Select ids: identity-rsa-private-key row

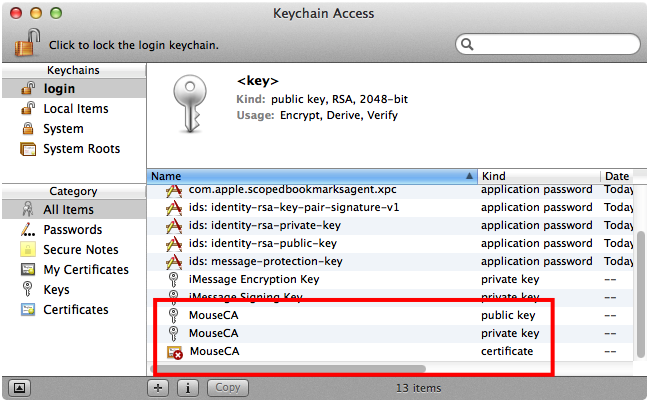pyautogui.click(x=390, y=225)
